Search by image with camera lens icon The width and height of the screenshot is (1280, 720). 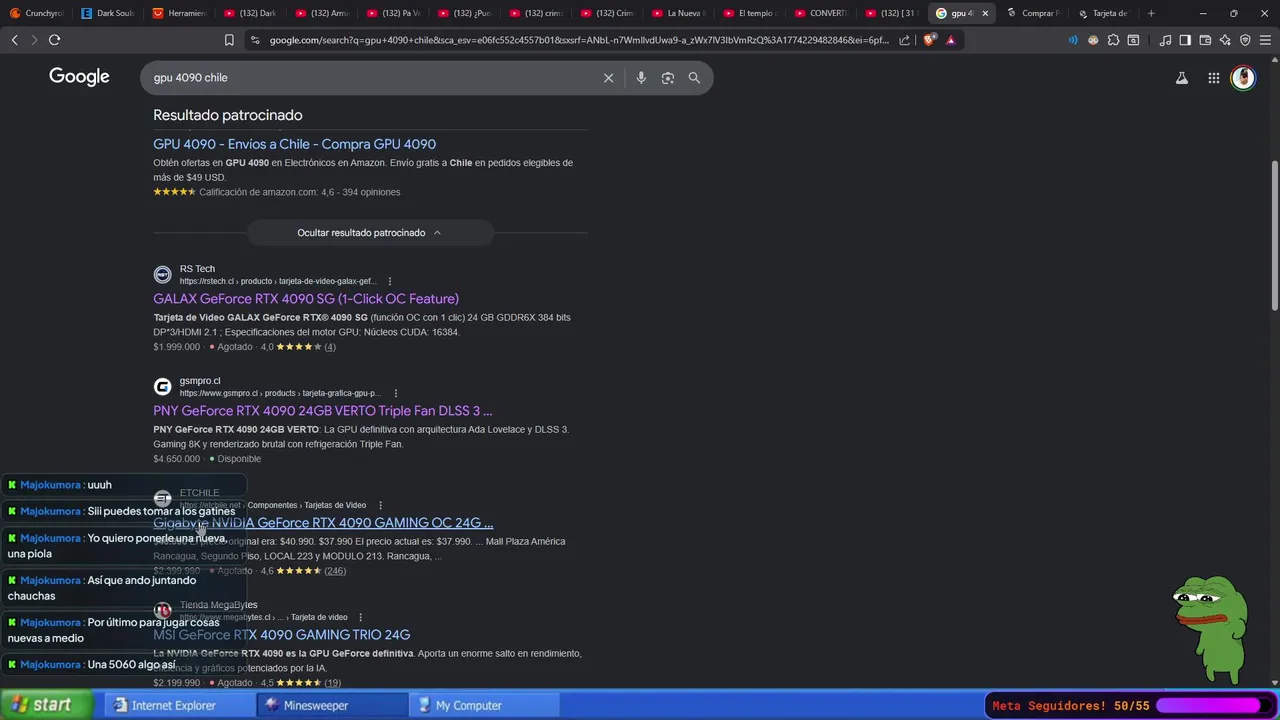668,78
